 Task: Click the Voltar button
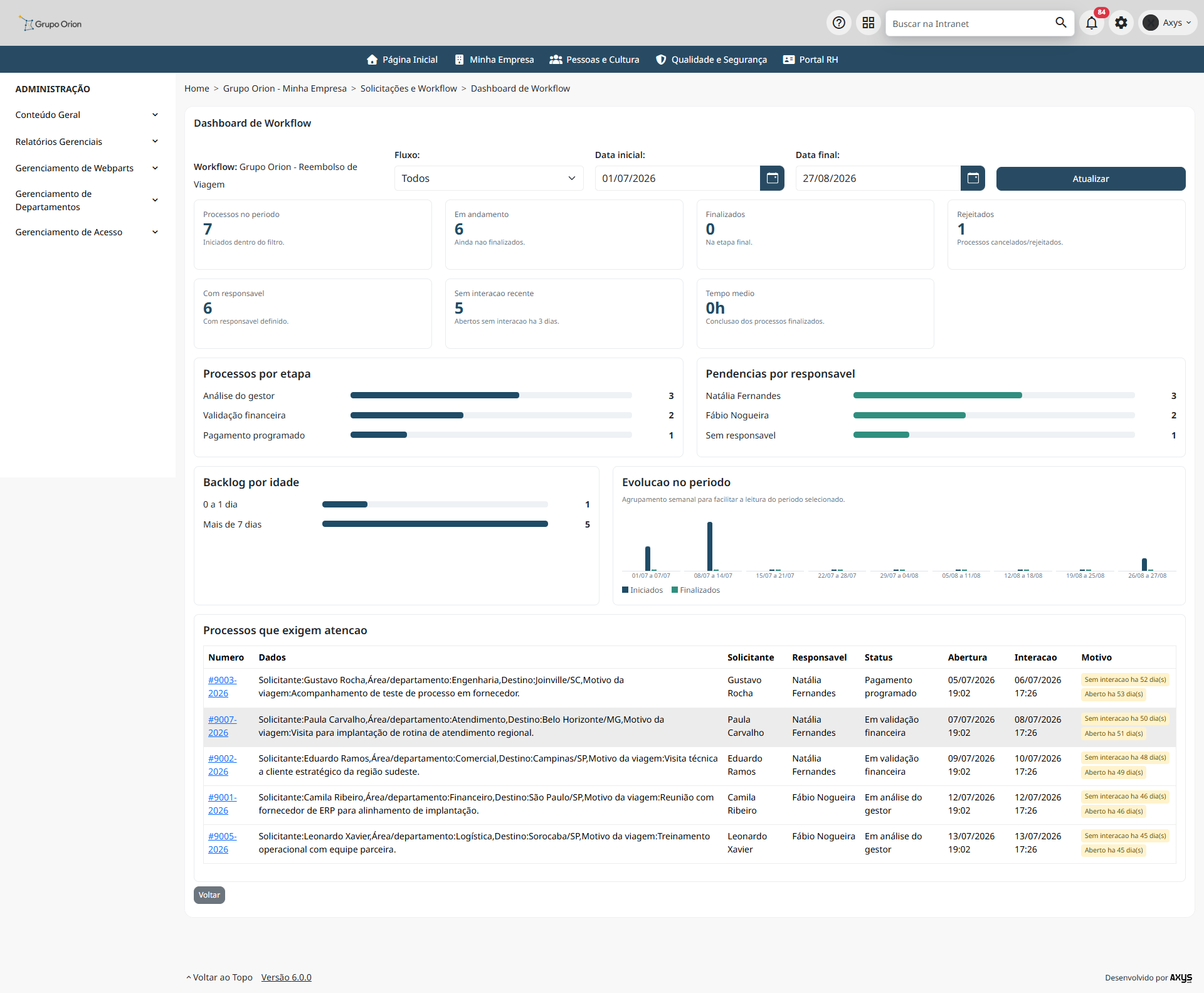[209, 895]
